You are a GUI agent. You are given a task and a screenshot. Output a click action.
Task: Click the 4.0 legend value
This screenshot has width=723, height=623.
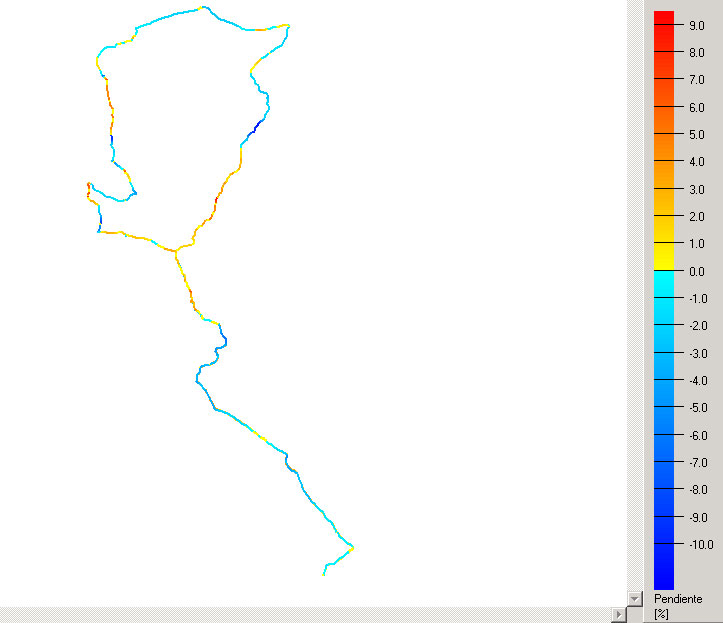click(x=697, y=162)
